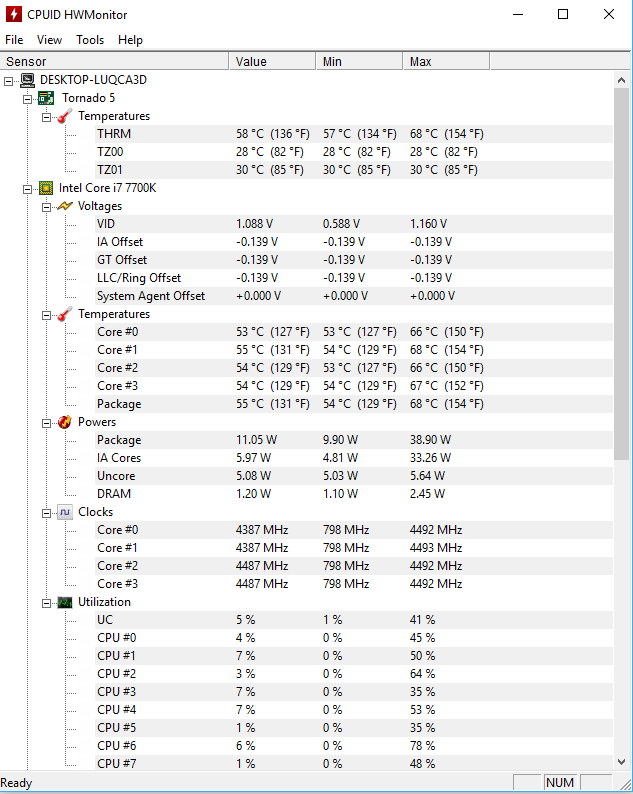This screenshot has width=633, height=794.
Task: Click the 1.088 V VID value
Action: point(254,224)
